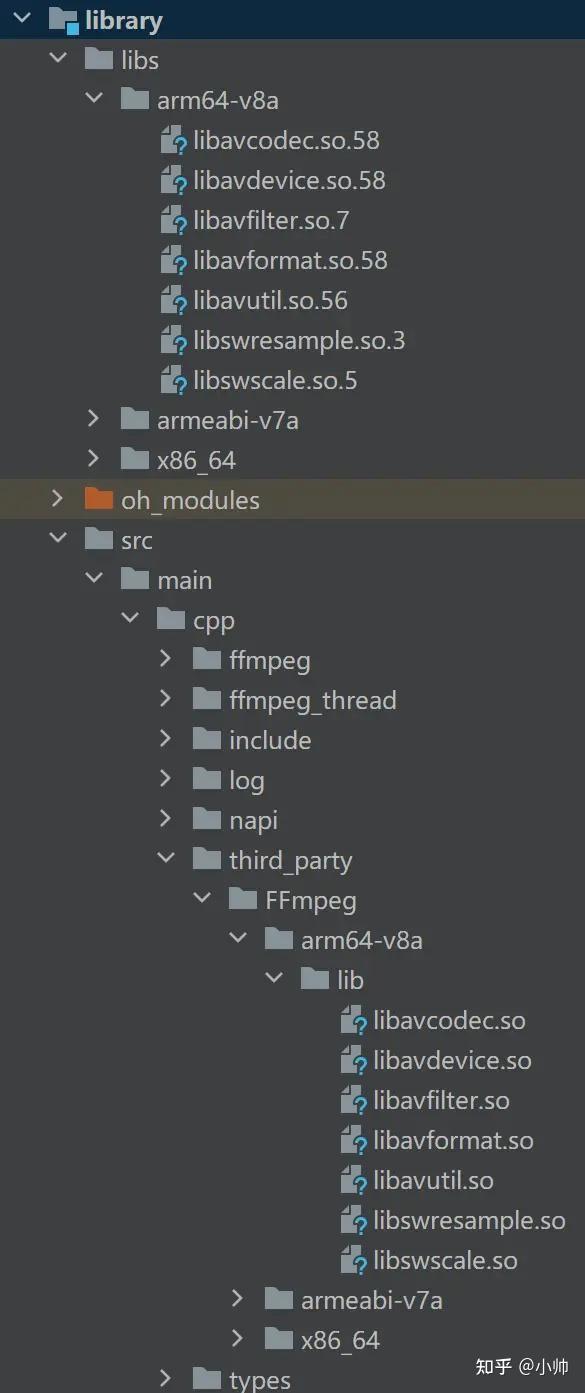Click the libavutil.so.56 library icon
This screenshot has width=585, height=1393.
(171, 300)
